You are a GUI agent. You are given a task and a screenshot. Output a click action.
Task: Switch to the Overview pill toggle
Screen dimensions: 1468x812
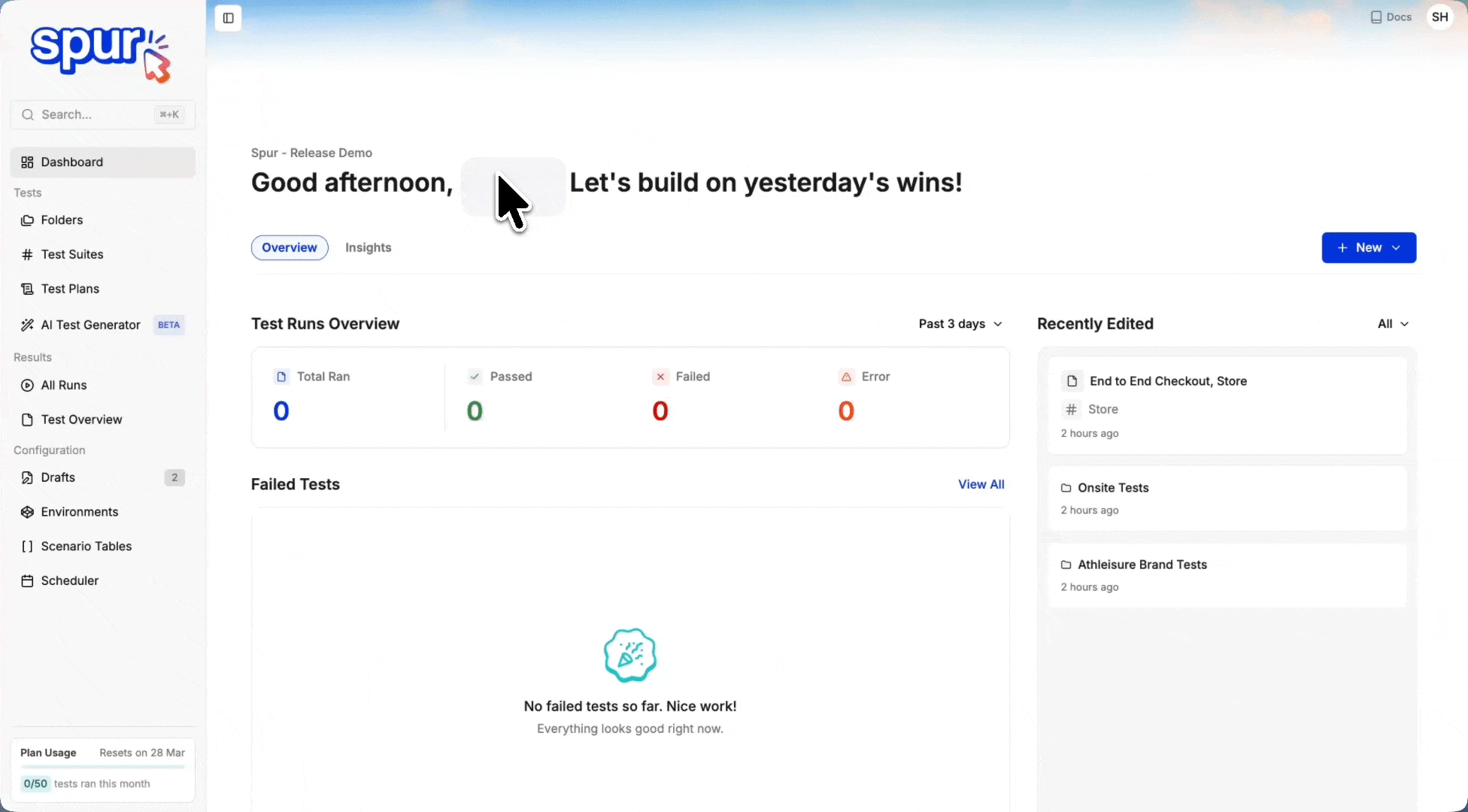point(289,247)
